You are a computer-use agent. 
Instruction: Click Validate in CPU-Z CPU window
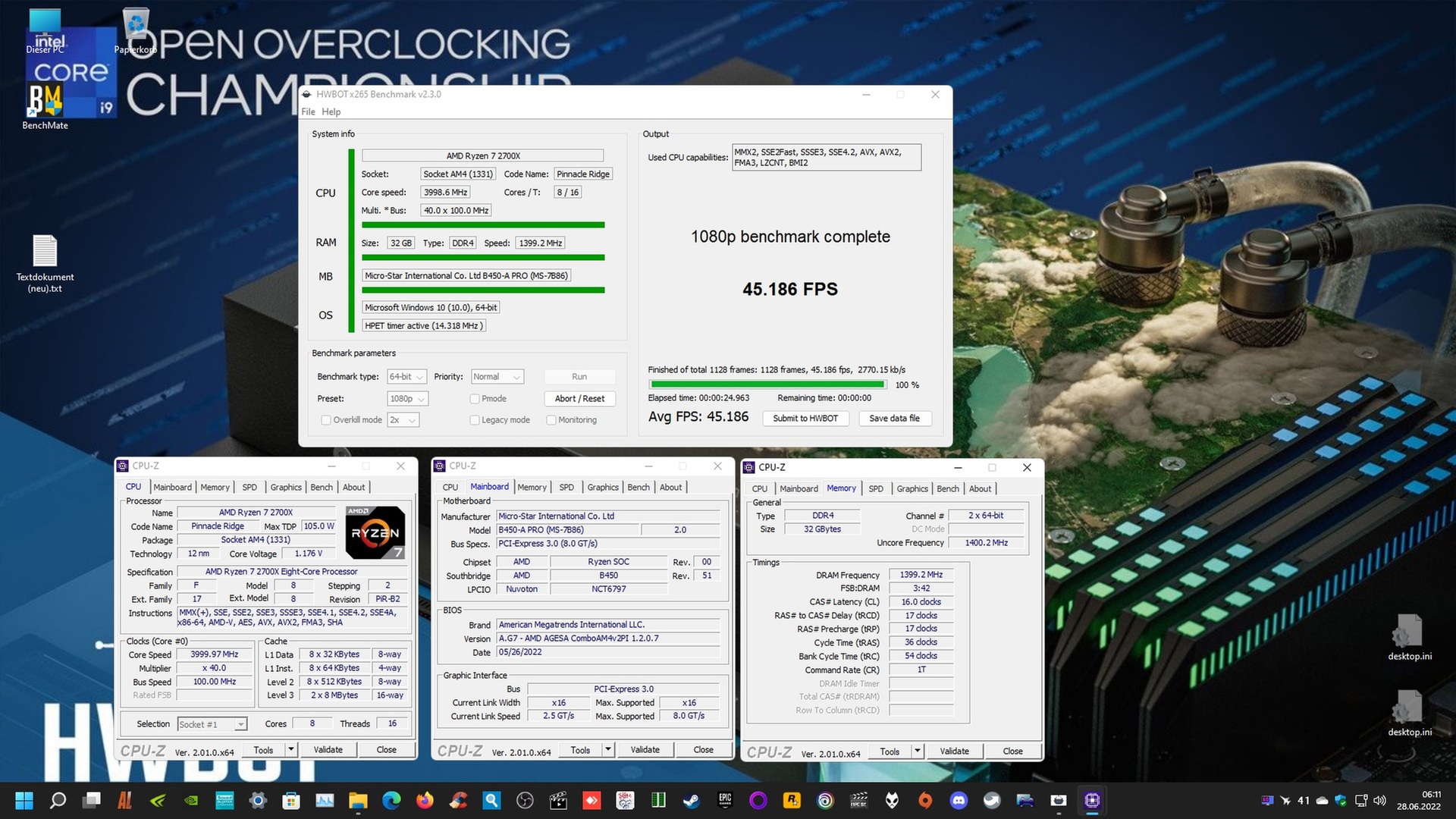[328, 750]
